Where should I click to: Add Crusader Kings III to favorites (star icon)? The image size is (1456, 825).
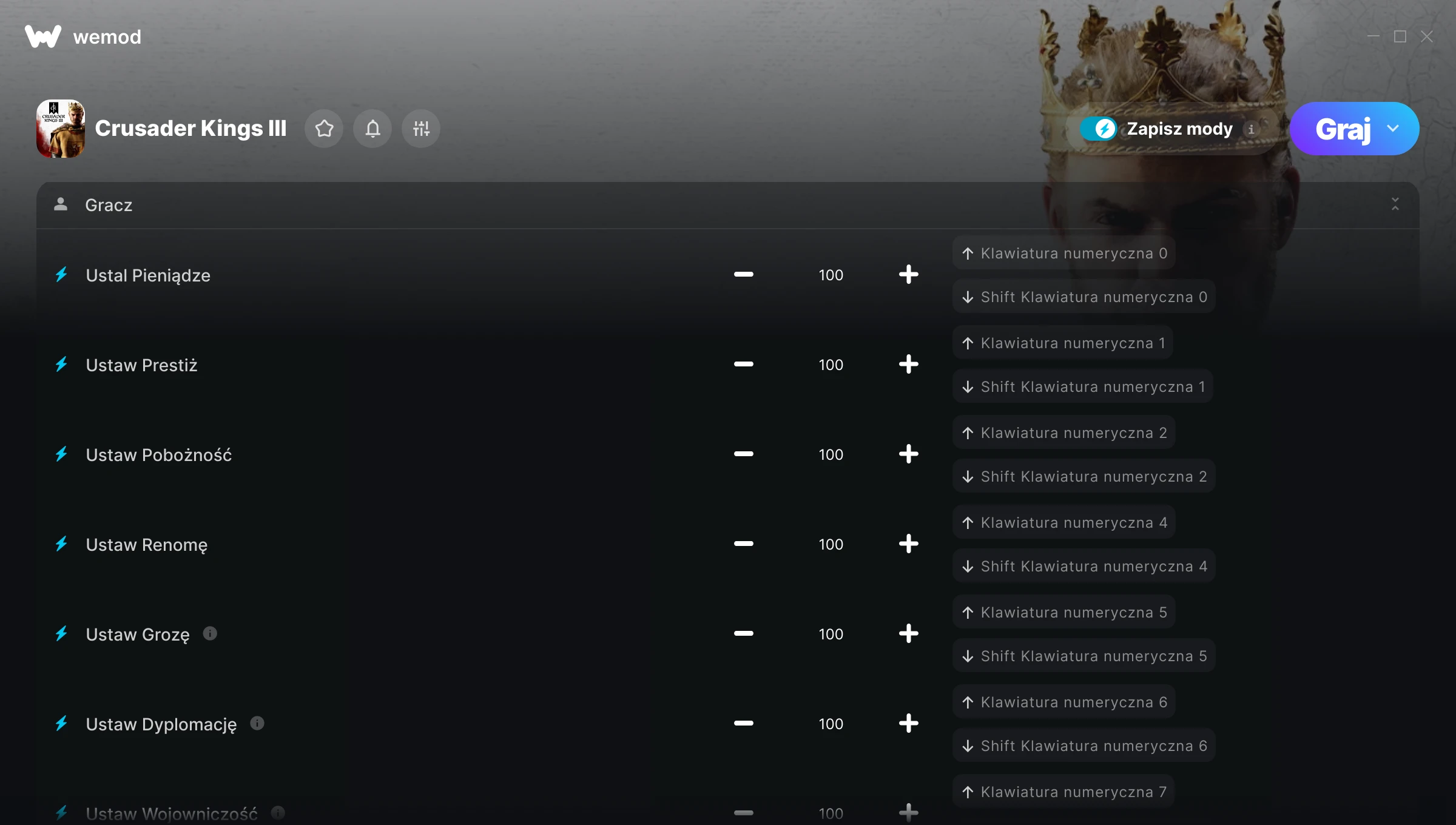(x=324, y=129)
